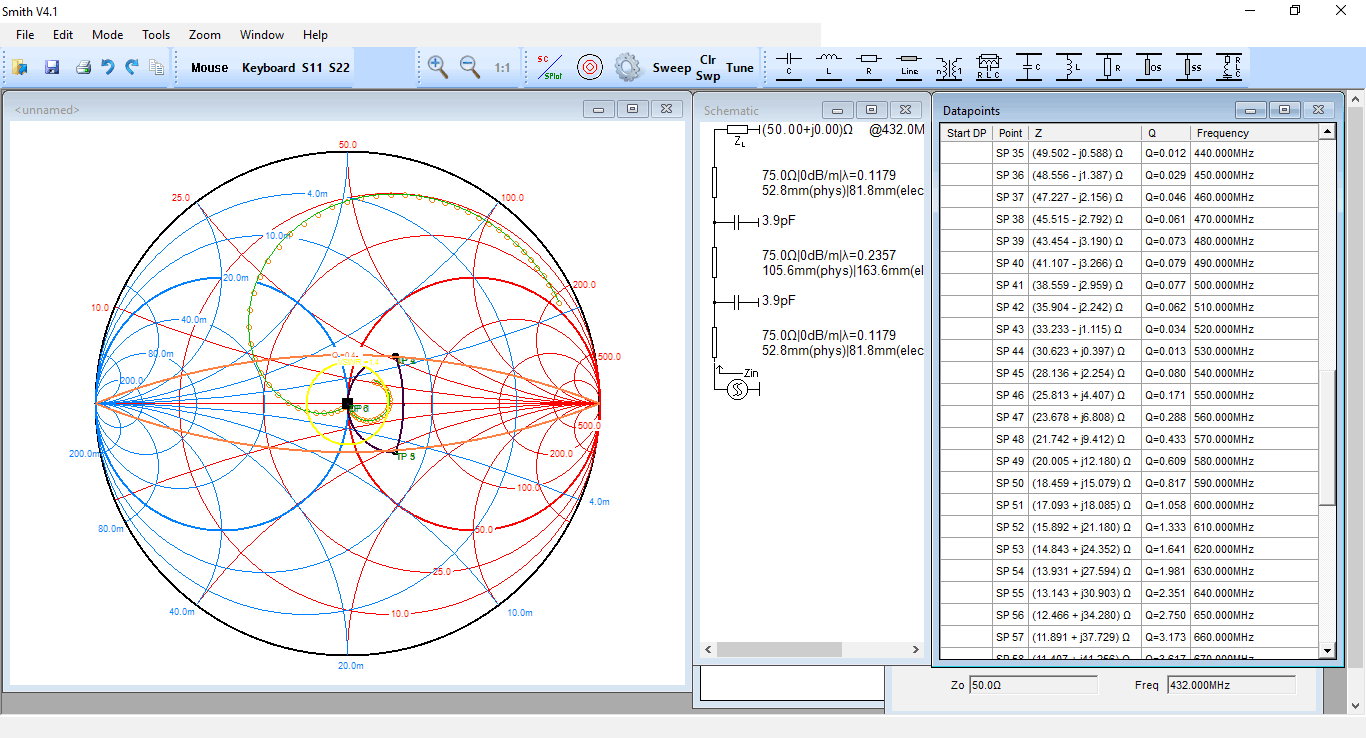
Task: Add an open stub (OS) element
Action: (x=1149, y=67)
